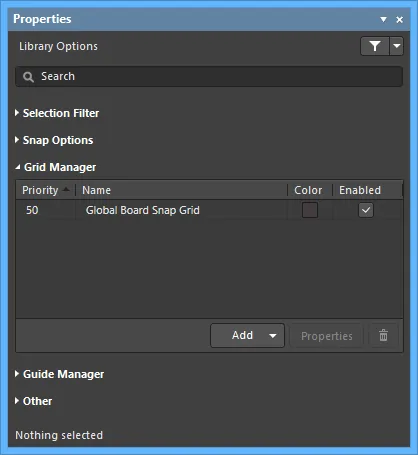Click the trash delete grid icon

pyautogui.click(x=383, y=335)
